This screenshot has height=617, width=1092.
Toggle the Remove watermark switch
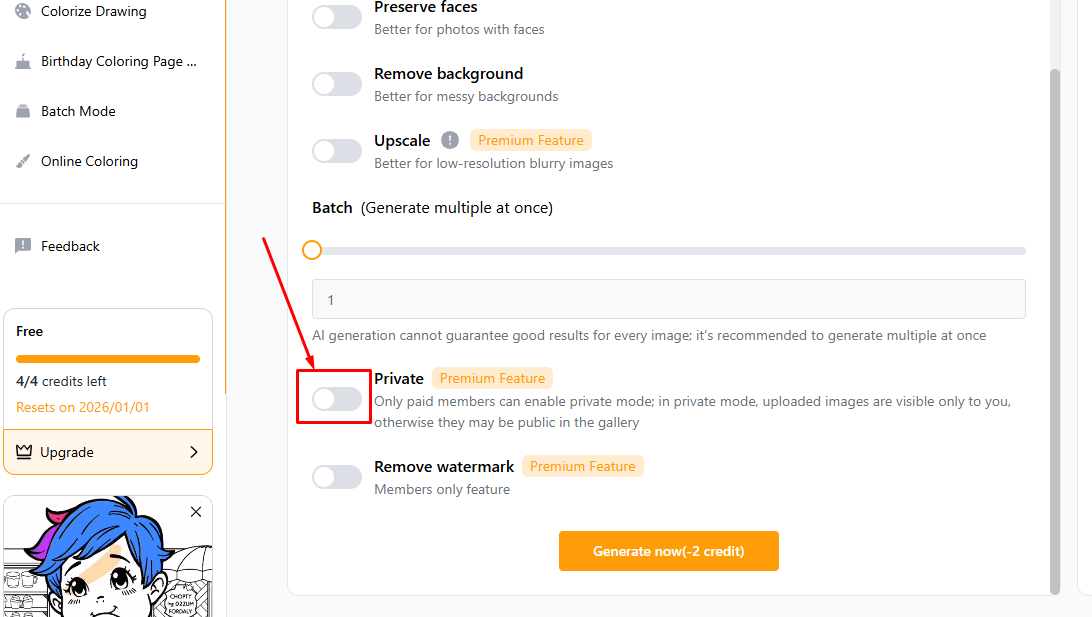pos(337,476)
